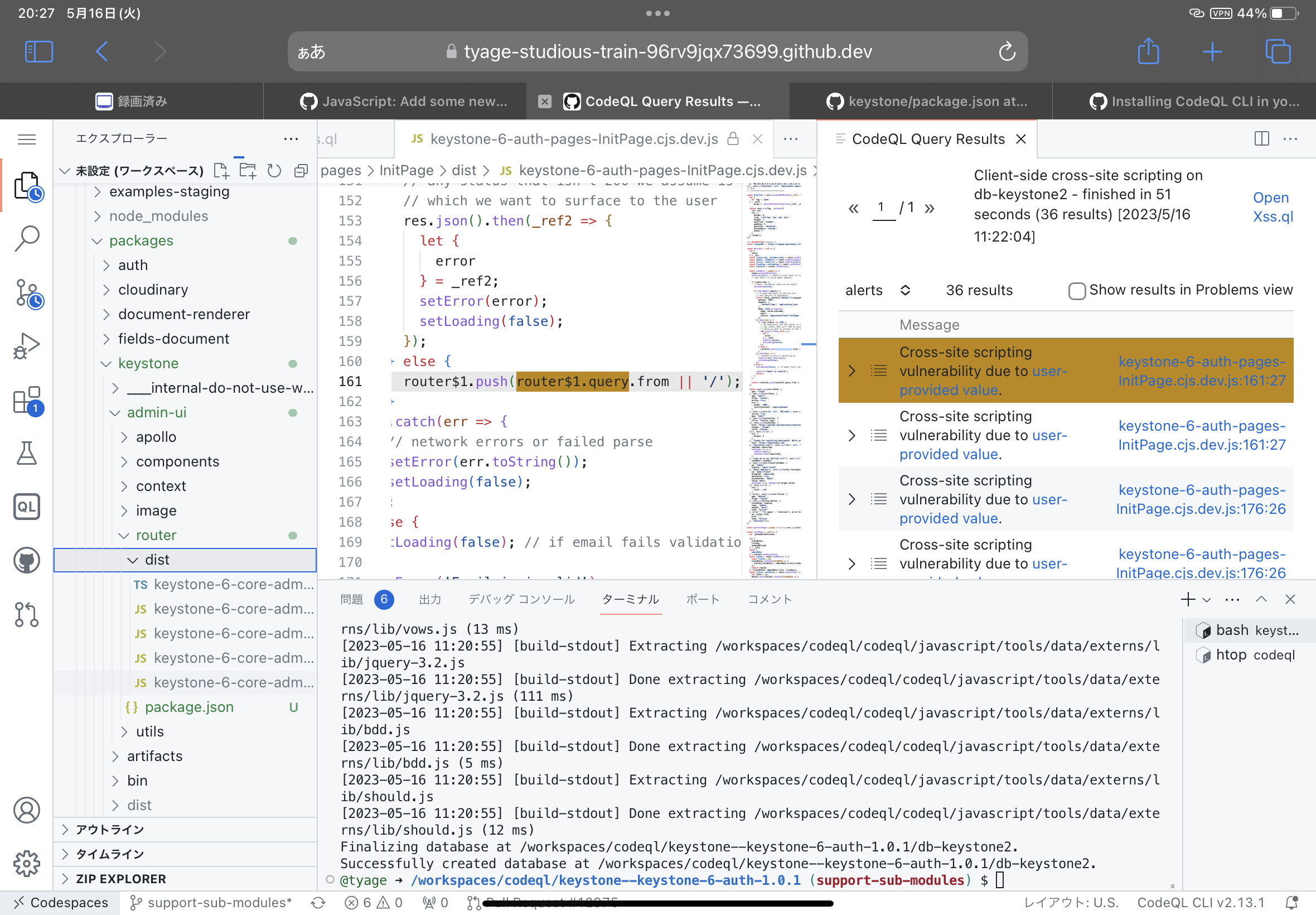Screen dimensions: 1316x915
Task: Open the Xss.ql link
Action: click(1273, 216)
